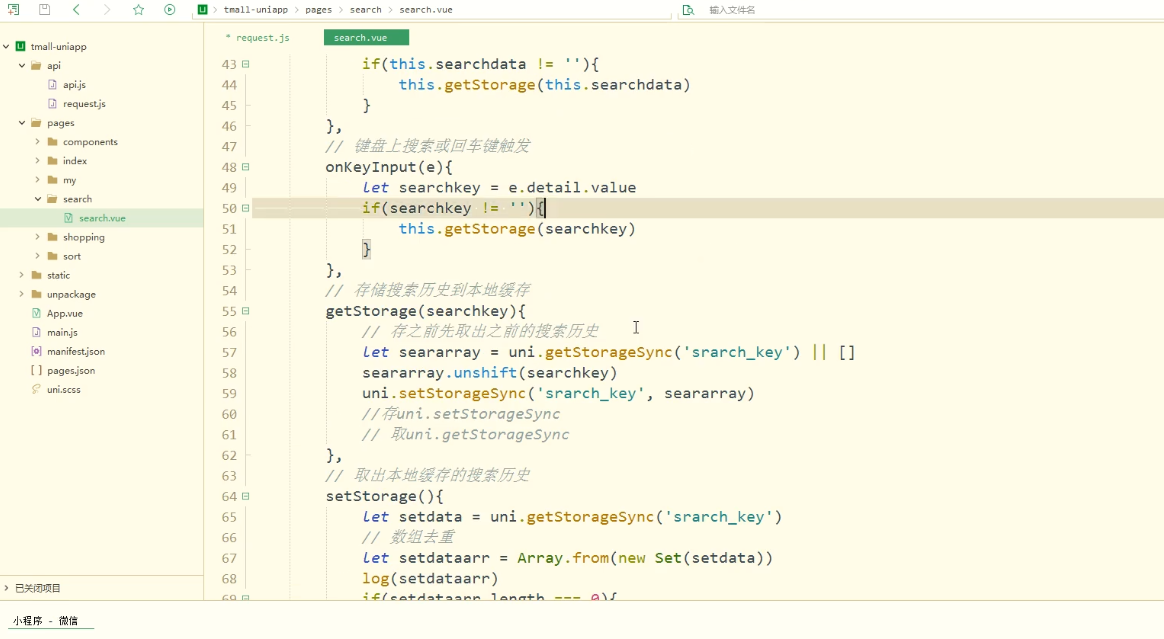1164x639 pixels.
Task: Click the App.vue file icon
Action: pos(36,313)
